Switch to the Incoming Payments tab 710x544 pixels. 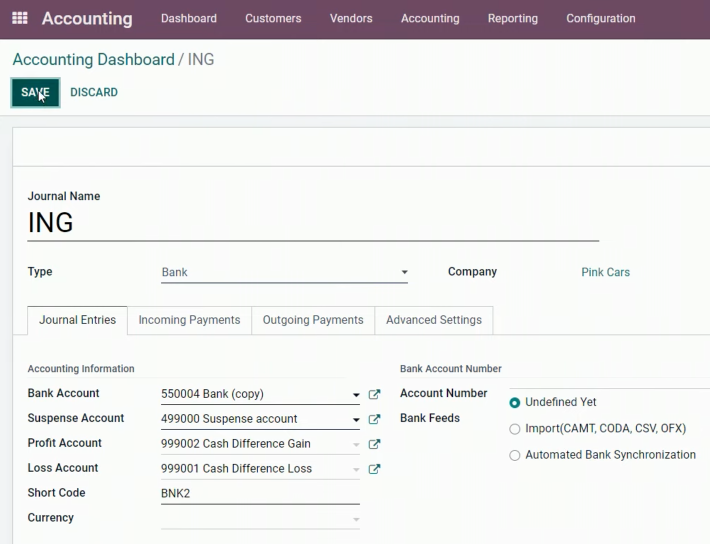pyautogui.click(x=189, y=320)
